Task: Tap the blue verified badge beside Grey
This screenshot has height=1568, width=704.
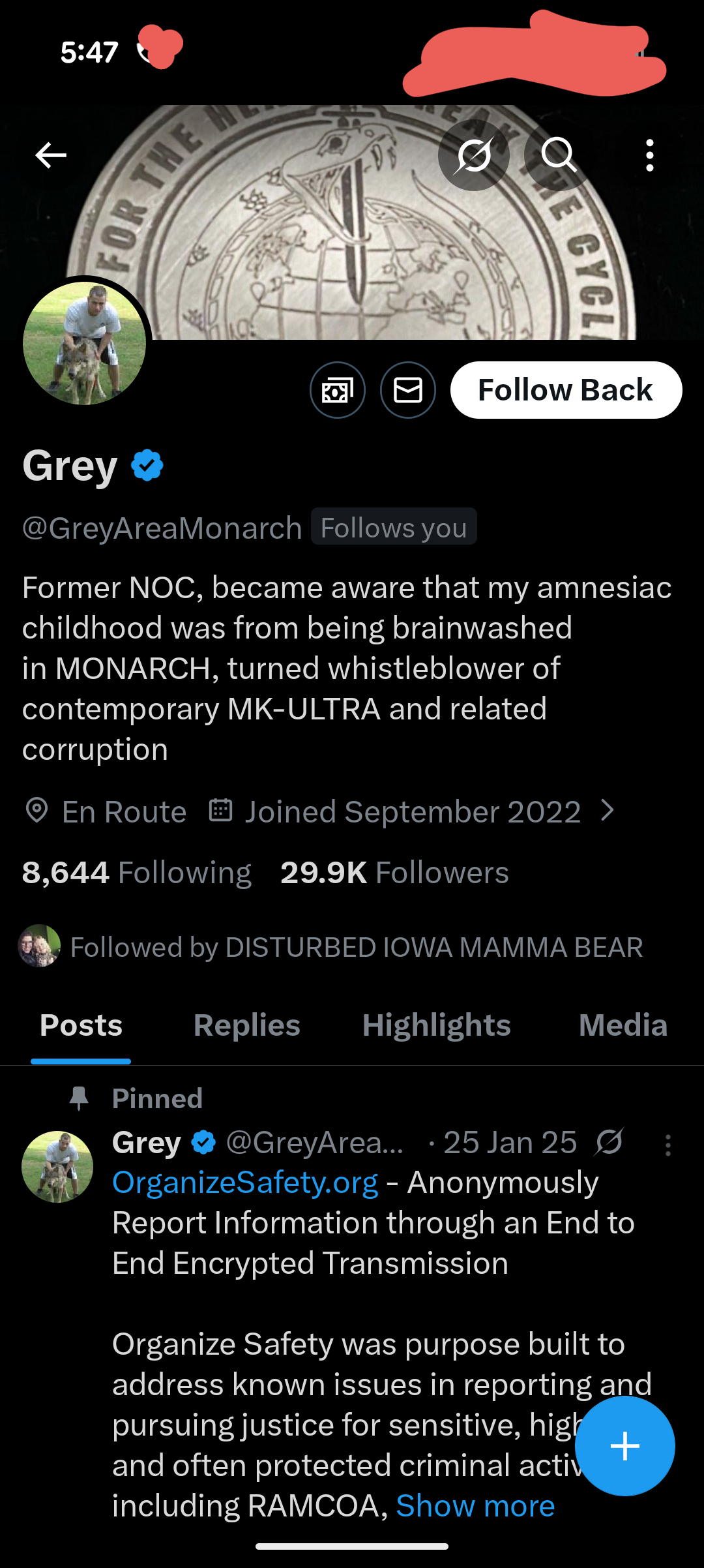Action: pyautogui.click(x=147, y=465)
